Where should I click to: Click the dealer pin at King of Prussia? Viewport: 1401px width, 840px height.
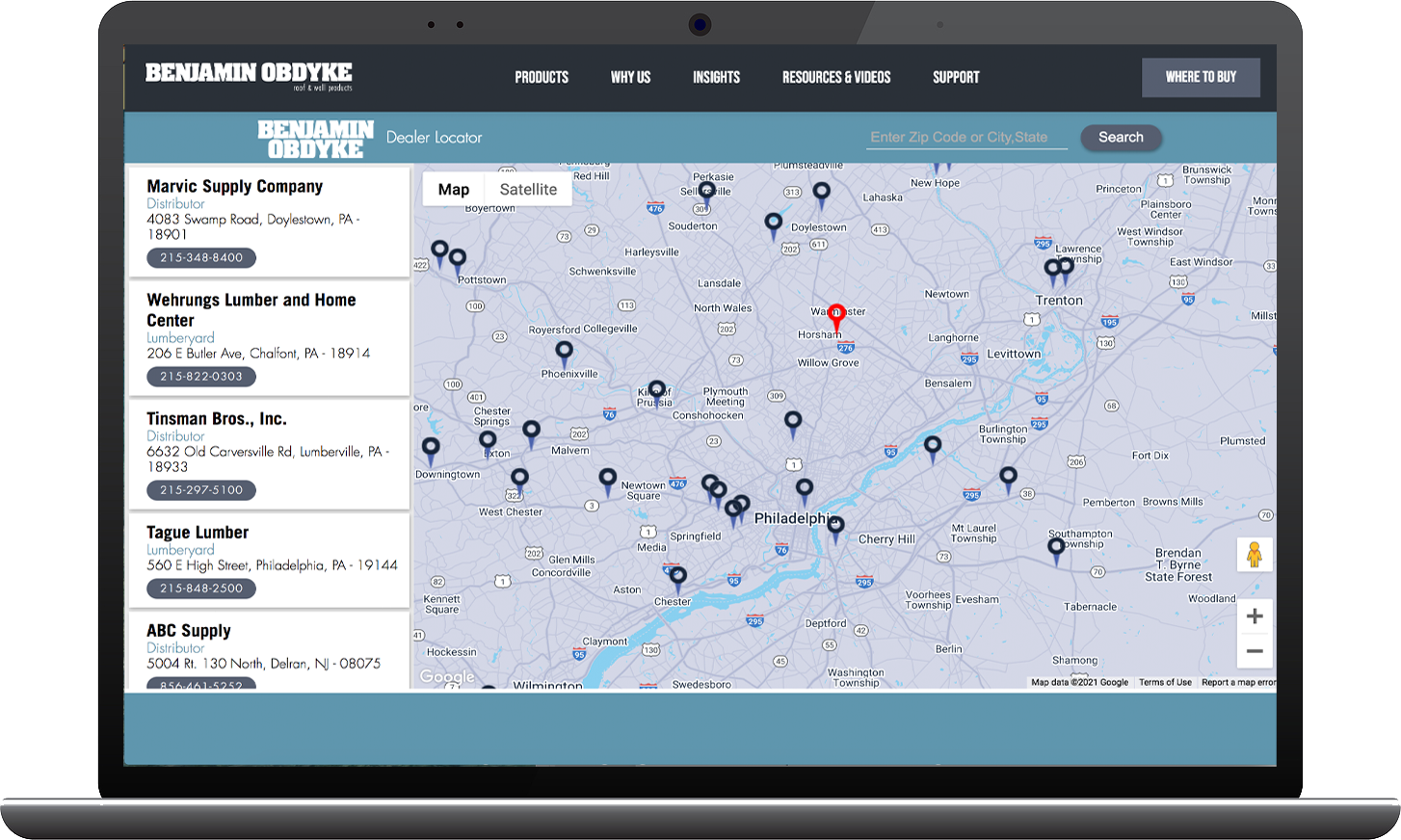point(656,392)
